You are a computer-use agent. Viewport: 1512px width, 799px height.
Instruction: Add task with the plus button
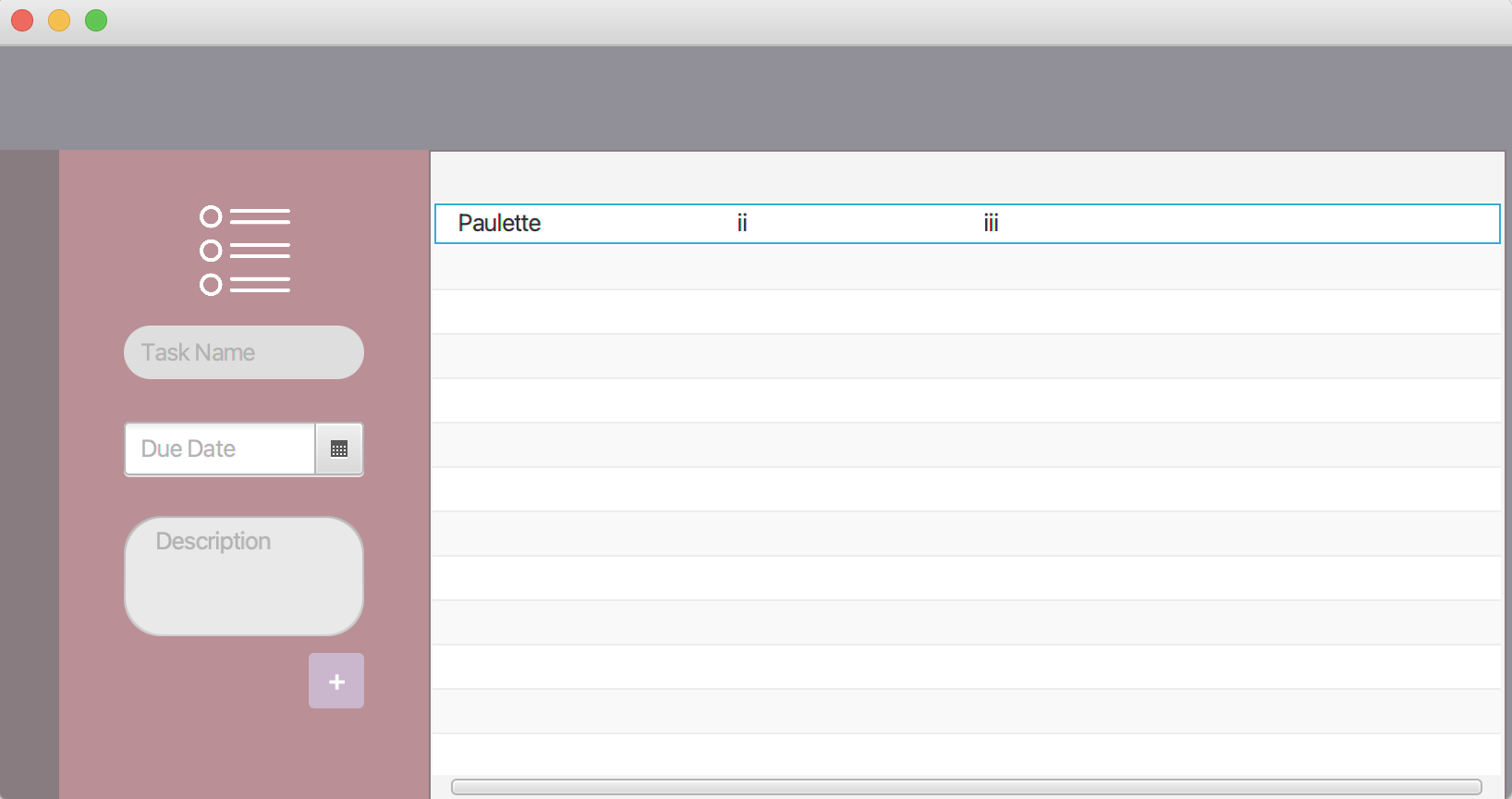(336, 681)
